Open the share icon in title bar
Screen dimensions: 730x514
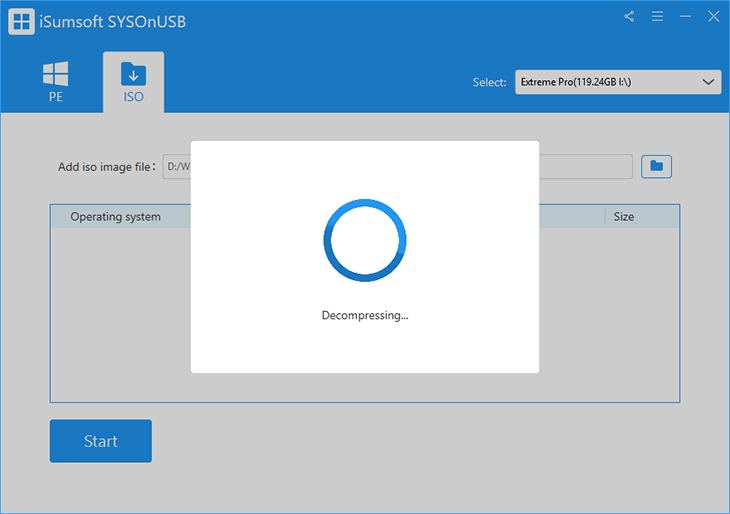click(629, 17)
